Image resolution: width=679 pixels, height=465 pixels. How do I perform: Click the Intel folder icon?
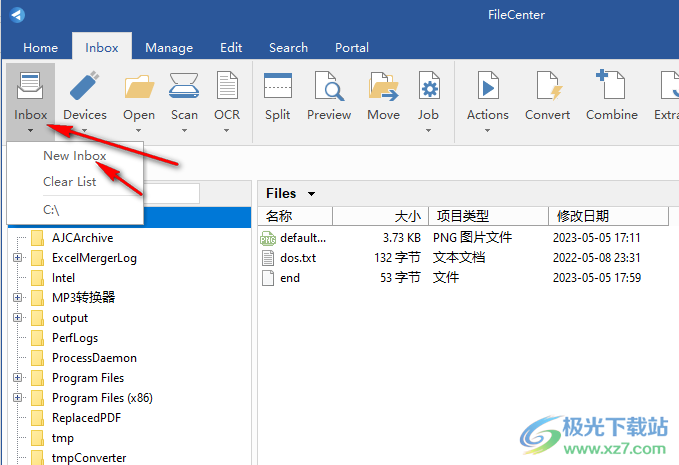[x=37, y=278]
